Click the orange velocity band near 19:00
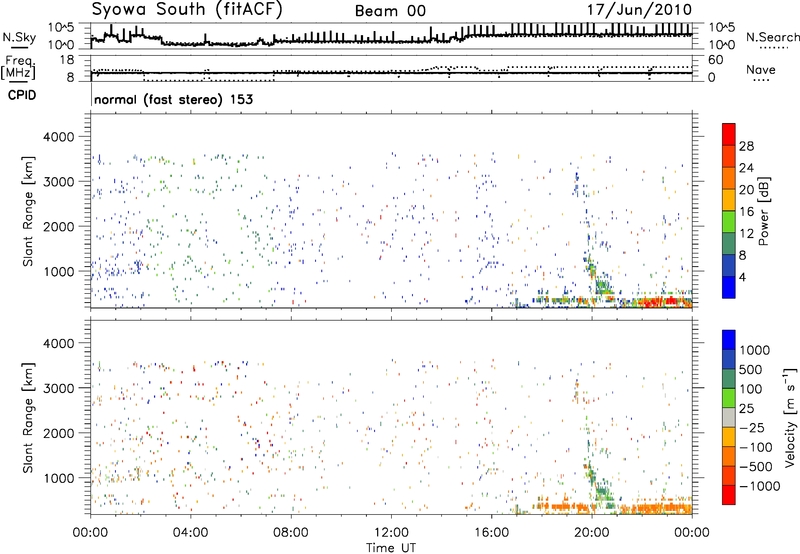This screenshot has width=800, height=554. (561, 507)
